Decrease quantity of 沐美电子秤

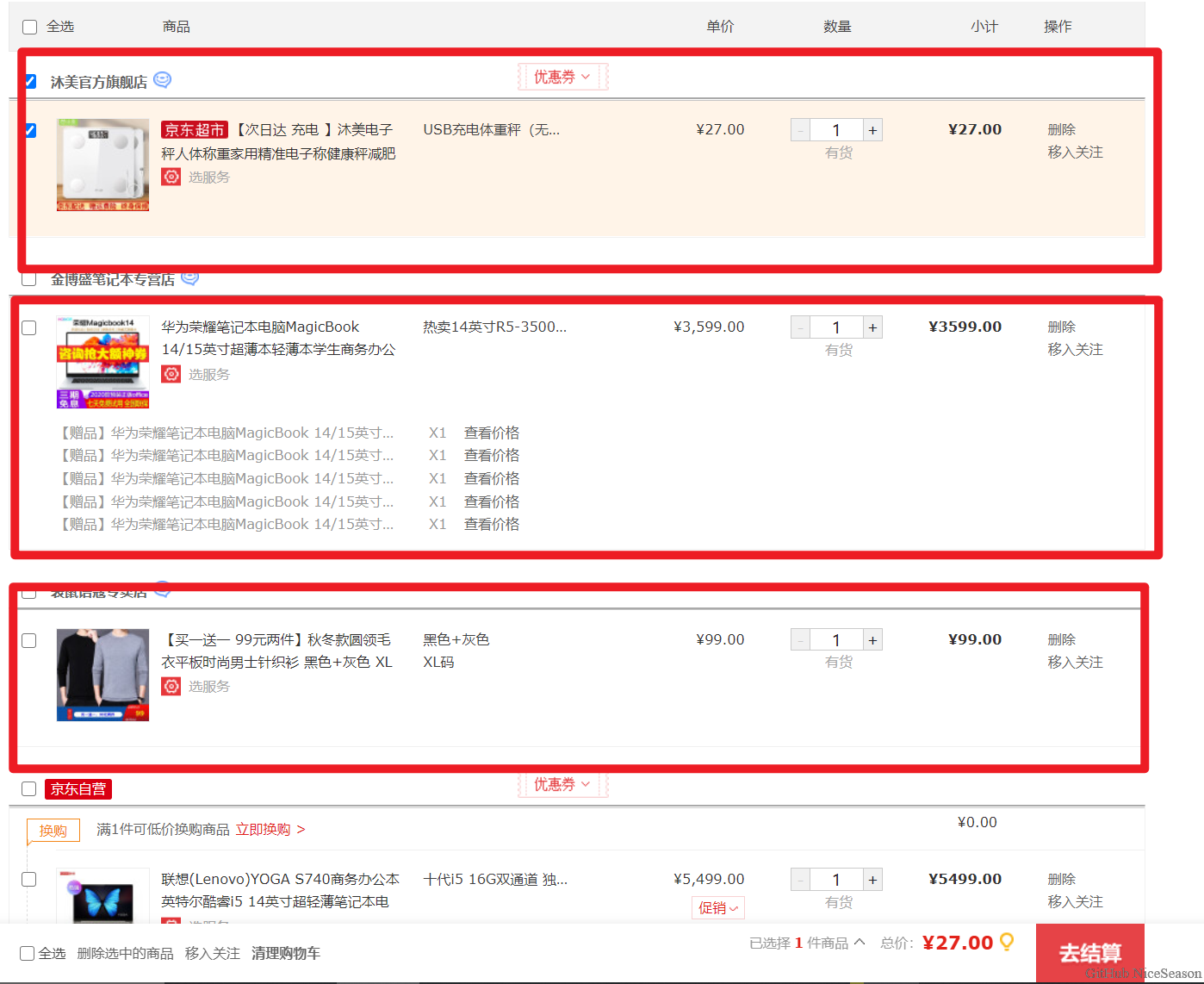tap(801, 130)
